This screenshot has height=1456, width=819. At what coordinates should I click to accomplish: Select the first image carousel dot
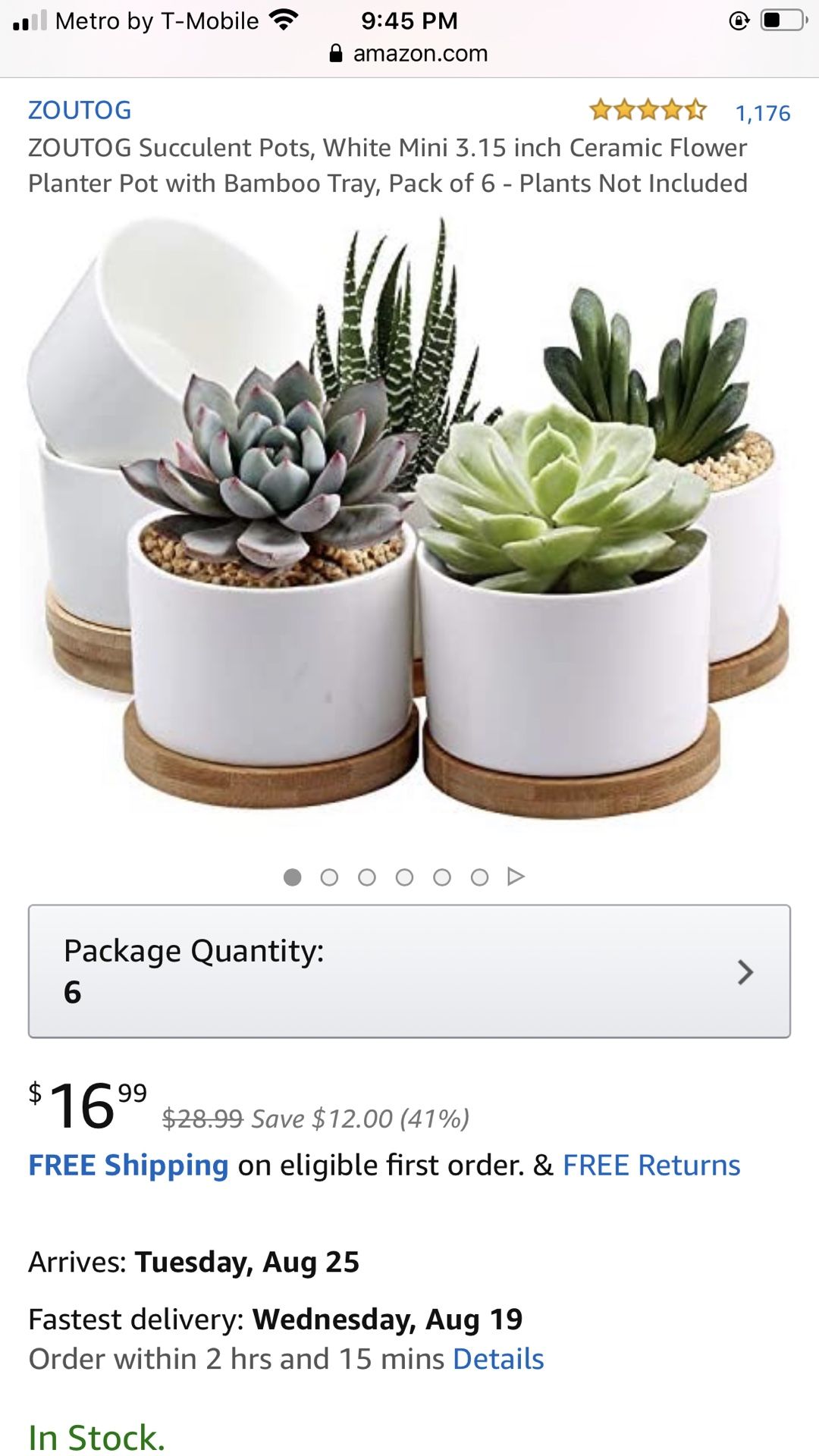click(292, 877)
